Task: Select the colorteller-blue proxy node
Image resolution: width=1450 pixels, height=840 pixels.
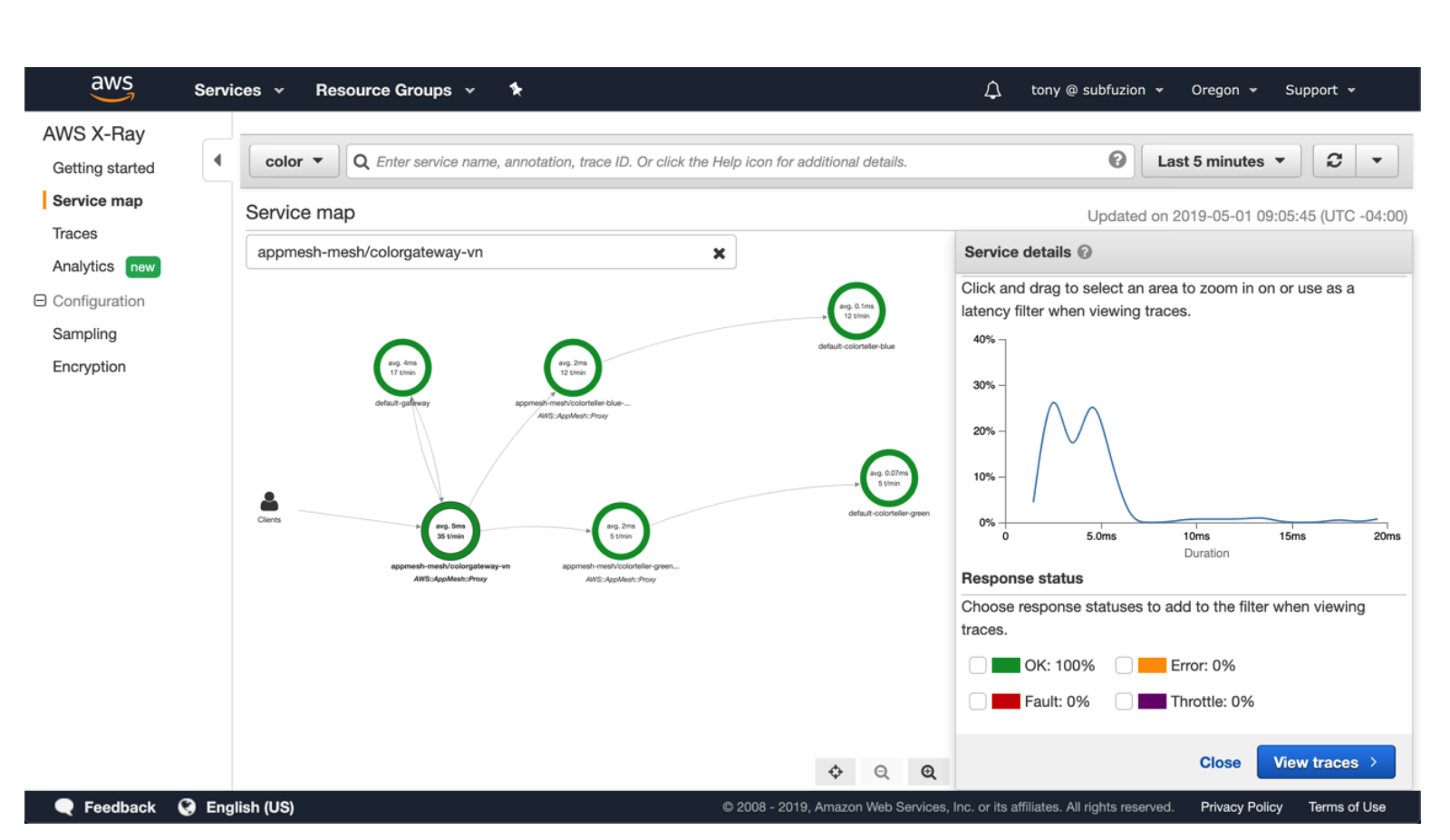Action: [573, 367]
